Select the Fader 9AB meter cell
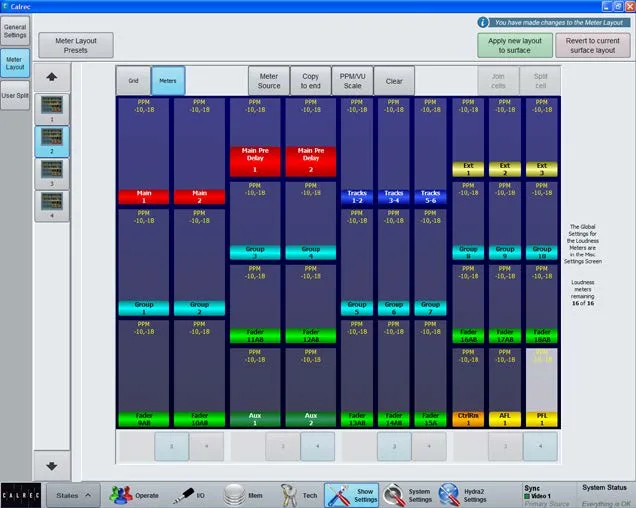The height and width of the screenshot is (508, 636). tap(144, 374)
